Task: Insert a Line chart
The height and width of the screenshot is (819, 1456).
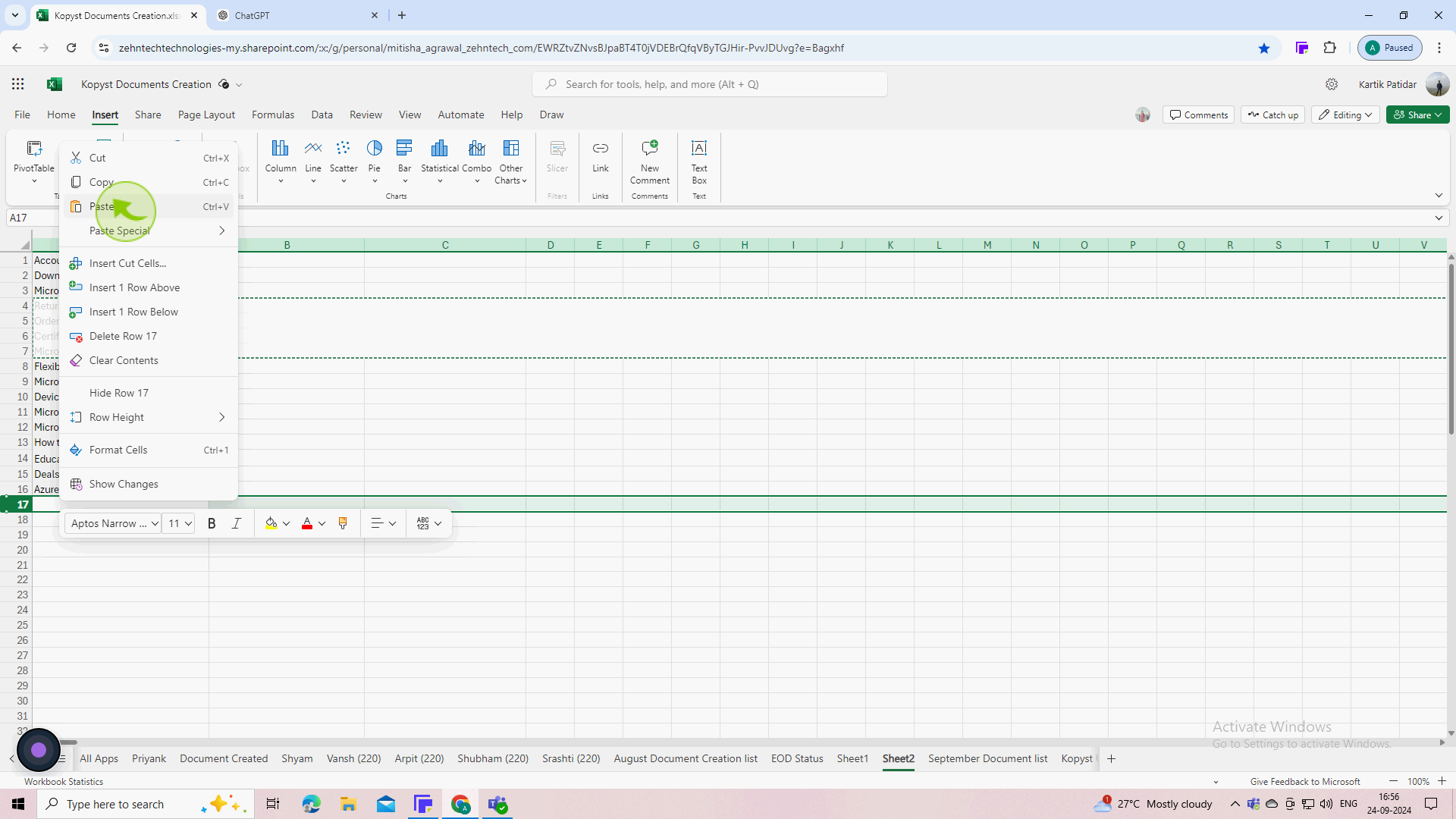Action: click(313, 161)
